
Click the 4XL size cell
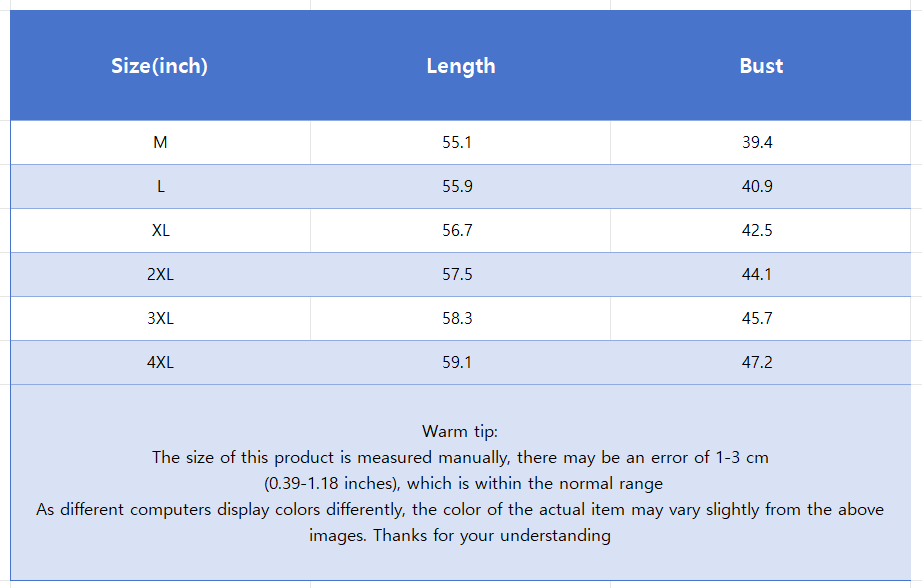click(160, 363)
